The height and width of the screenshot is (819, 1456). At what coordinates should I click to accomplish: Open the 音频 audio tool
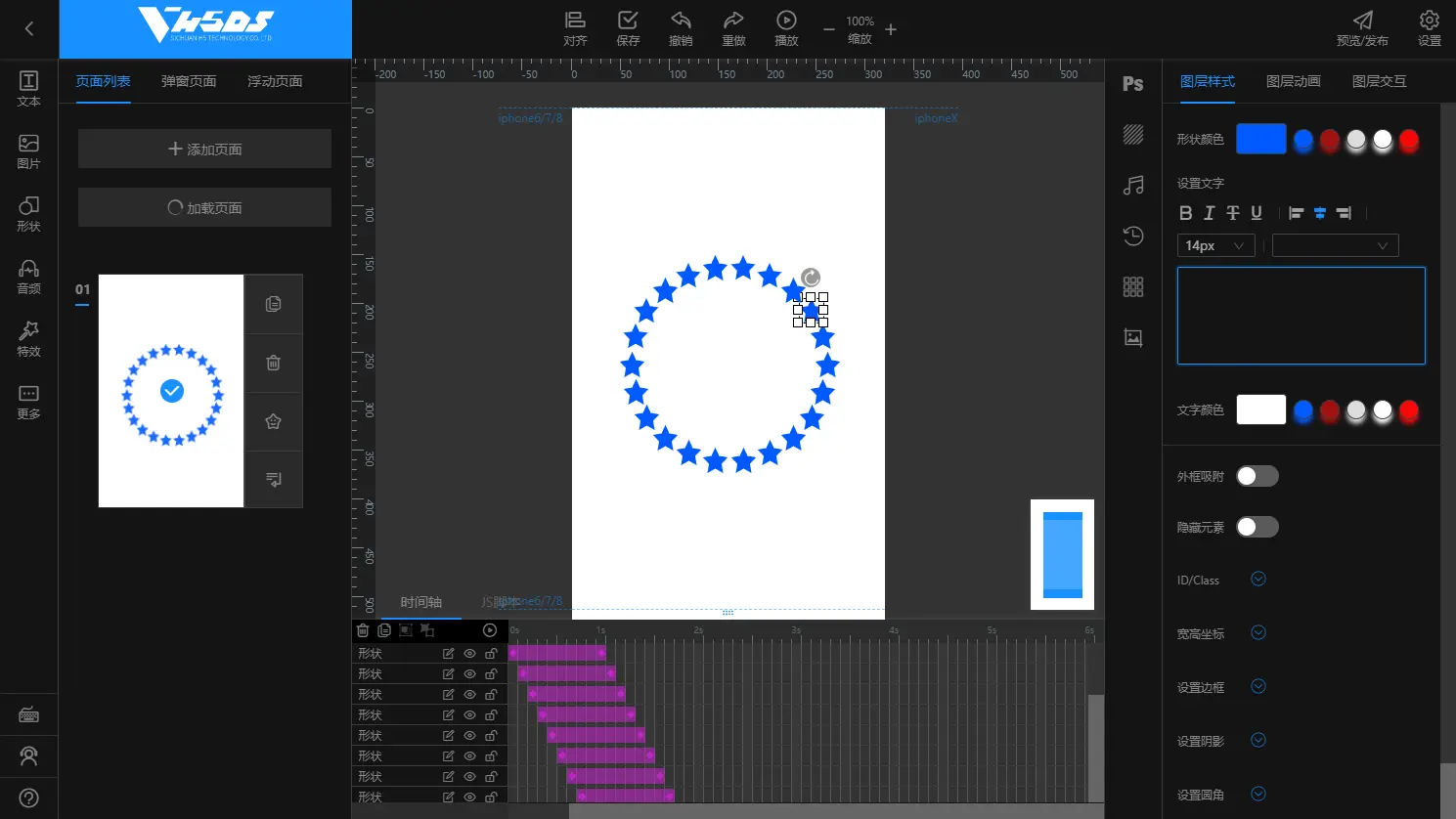[x=29, y=277]
